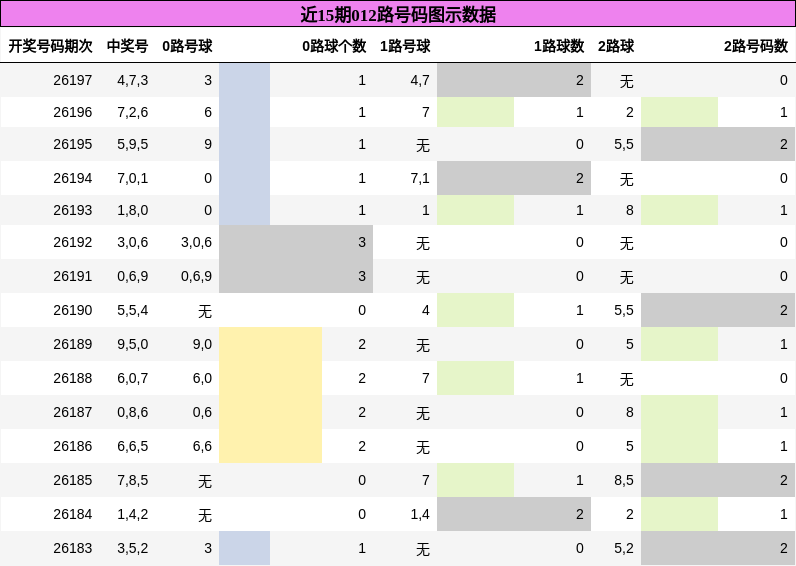Click period number 26197
The height and width of the screenshot is (566, 796).
(73, 80)
